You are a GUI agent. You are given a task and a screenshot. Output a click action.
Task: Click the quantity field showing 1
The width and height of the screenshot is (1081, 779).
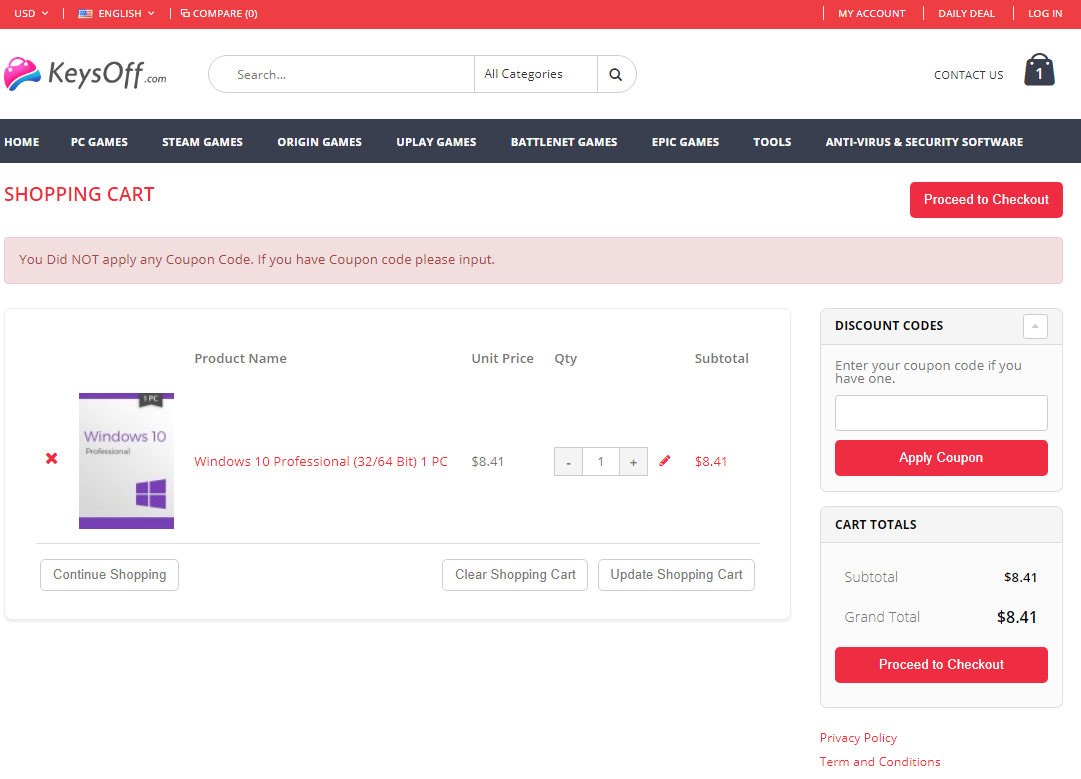point(600,462)
